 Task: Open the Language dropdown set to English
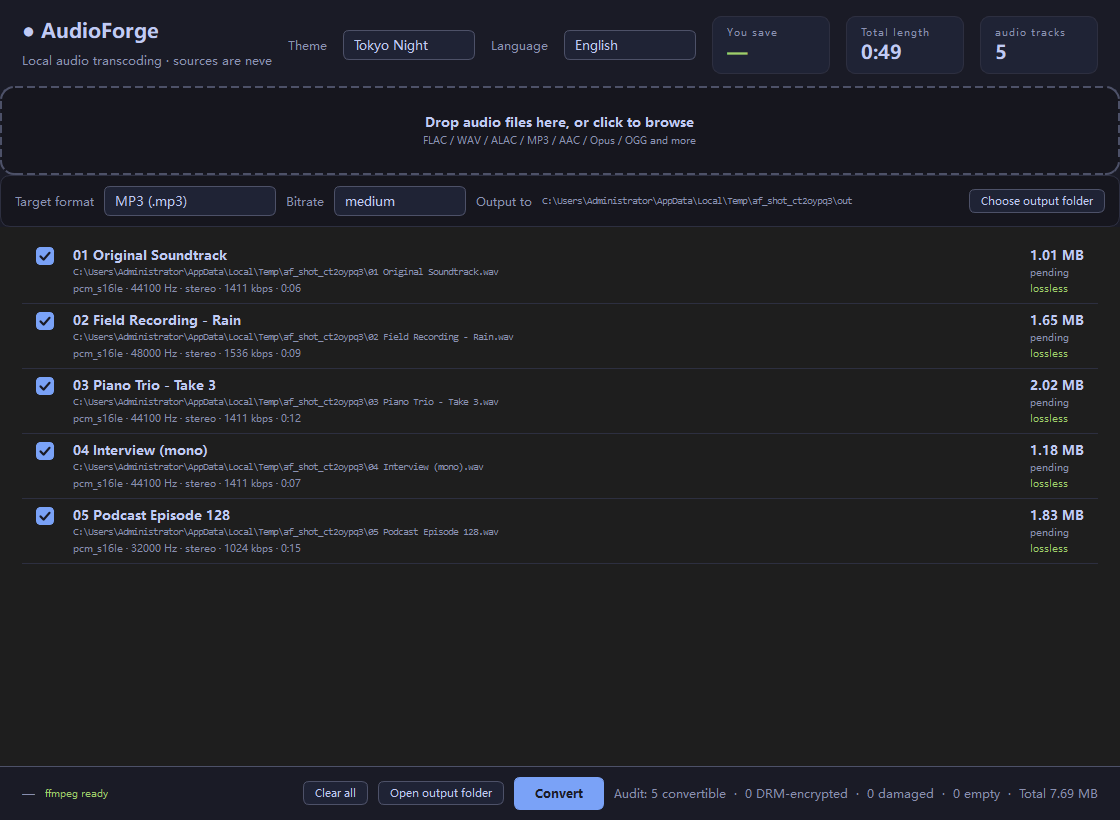[x=629, y=45]
